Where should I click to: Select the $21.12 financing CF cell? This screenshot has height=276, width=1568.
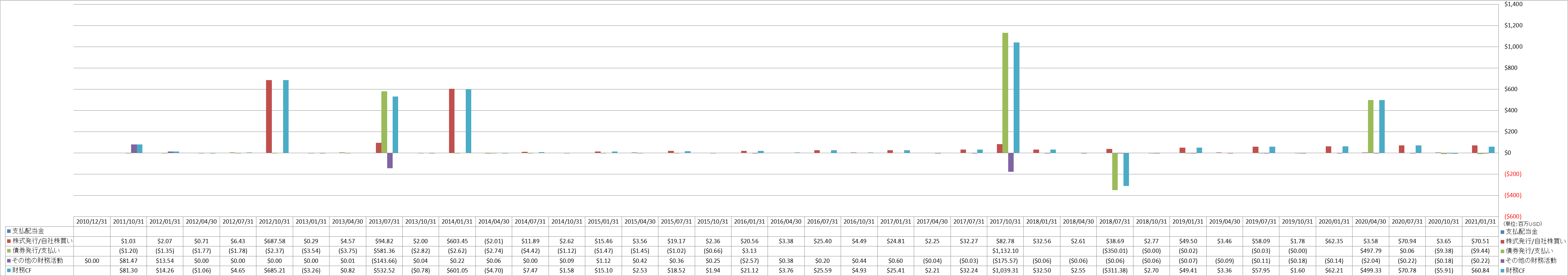click(x=749, y=271)
